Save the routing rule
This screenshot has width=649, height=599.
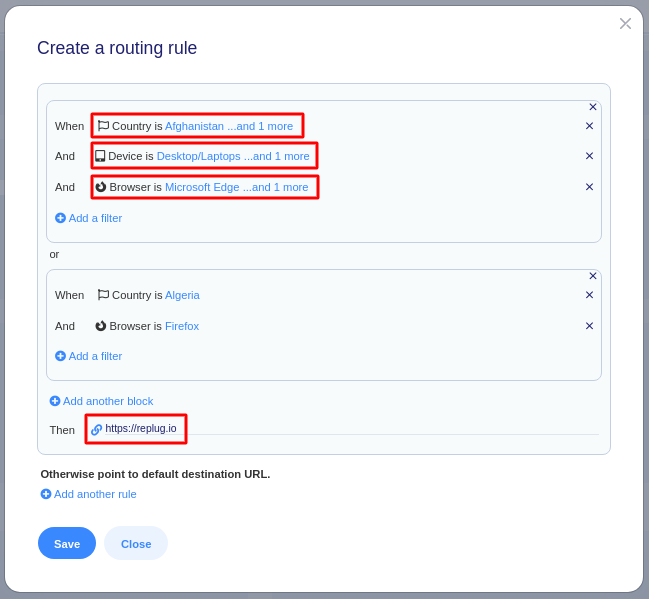click(x=67, y=543)
